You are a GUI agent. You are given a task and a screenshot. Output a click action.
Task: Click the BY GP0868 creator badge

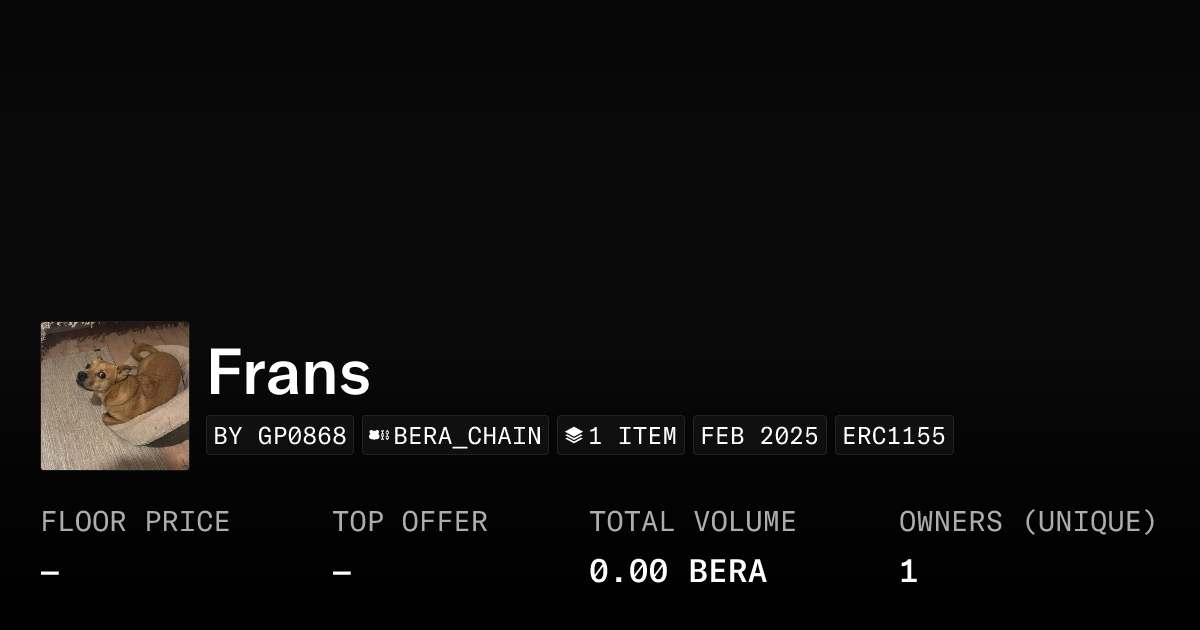click(280, 435)
